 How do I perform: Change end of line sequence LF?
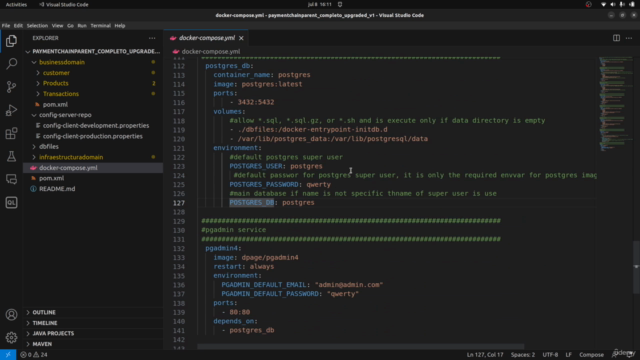[569, 355]
